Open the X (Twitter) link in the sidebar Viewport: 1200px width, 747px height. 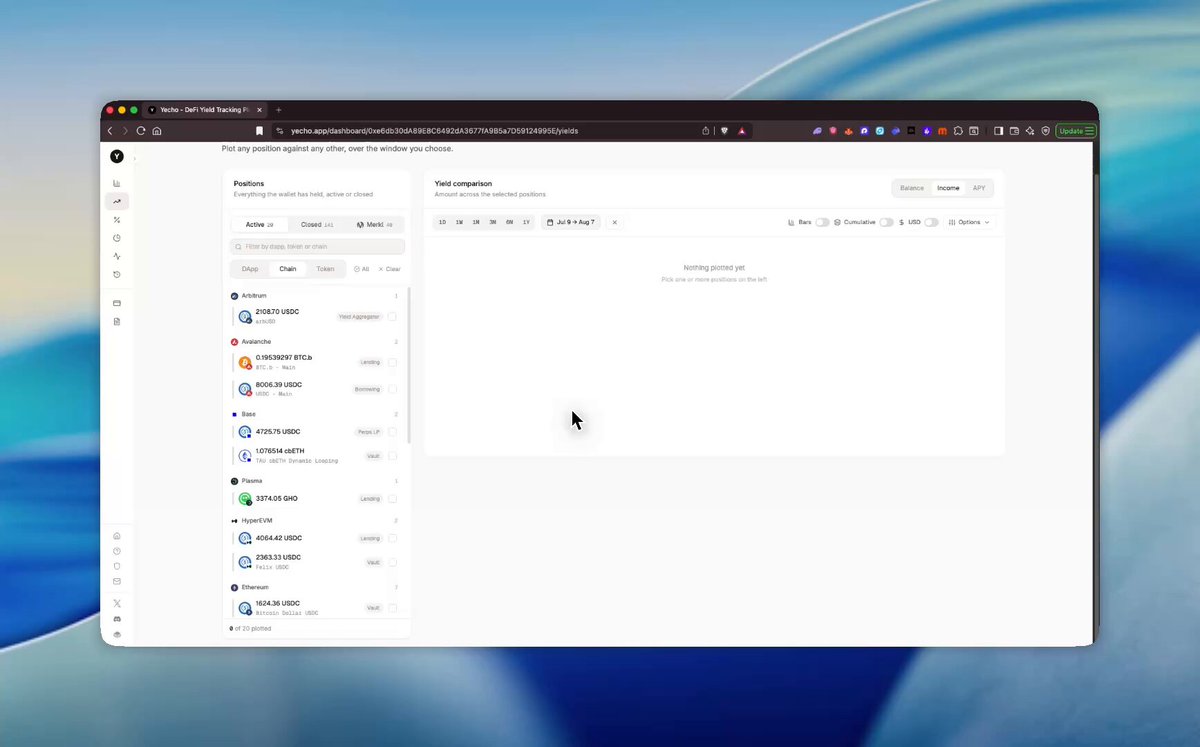coord(117,603)
